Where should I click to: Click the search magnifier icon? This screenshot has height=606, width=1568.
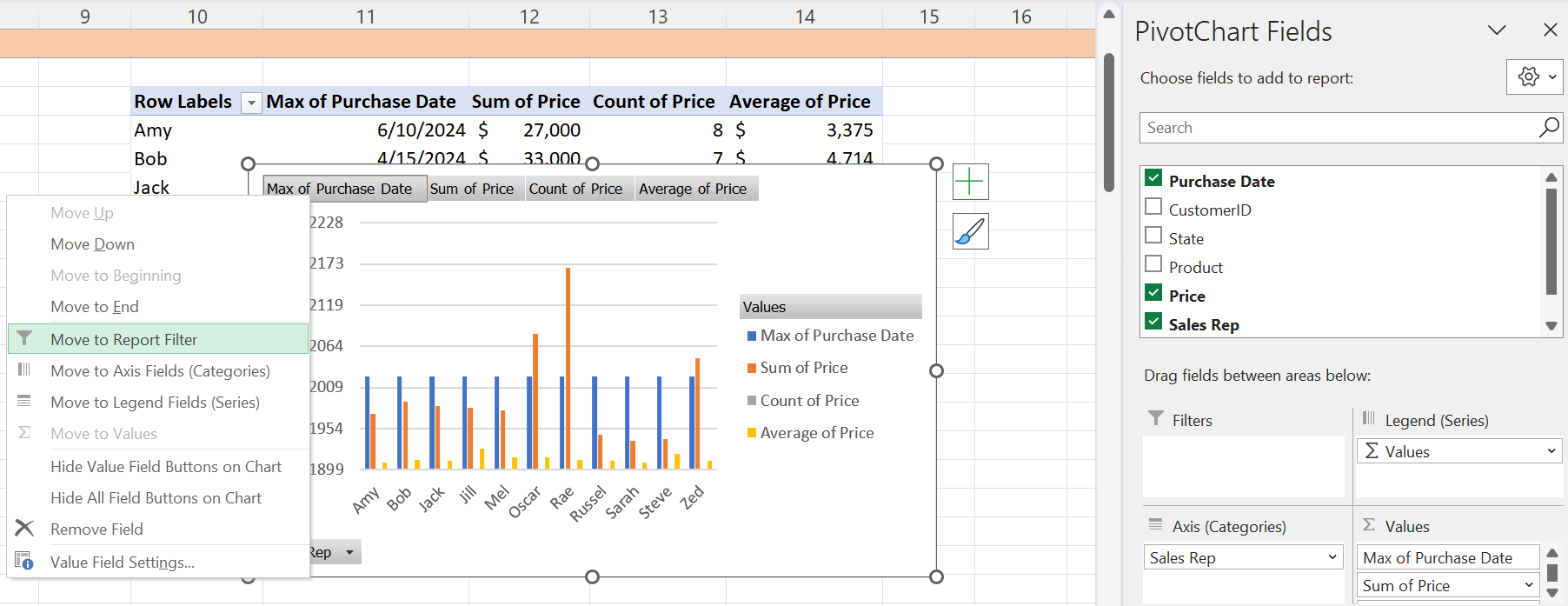(1548, 128)
